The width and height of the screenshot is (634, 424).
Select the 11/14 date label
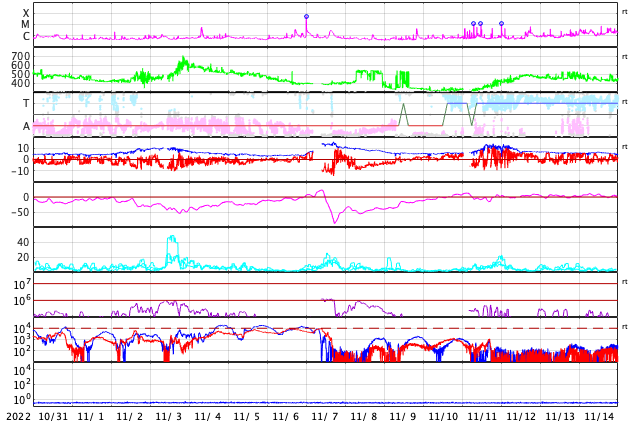point(599,417)
